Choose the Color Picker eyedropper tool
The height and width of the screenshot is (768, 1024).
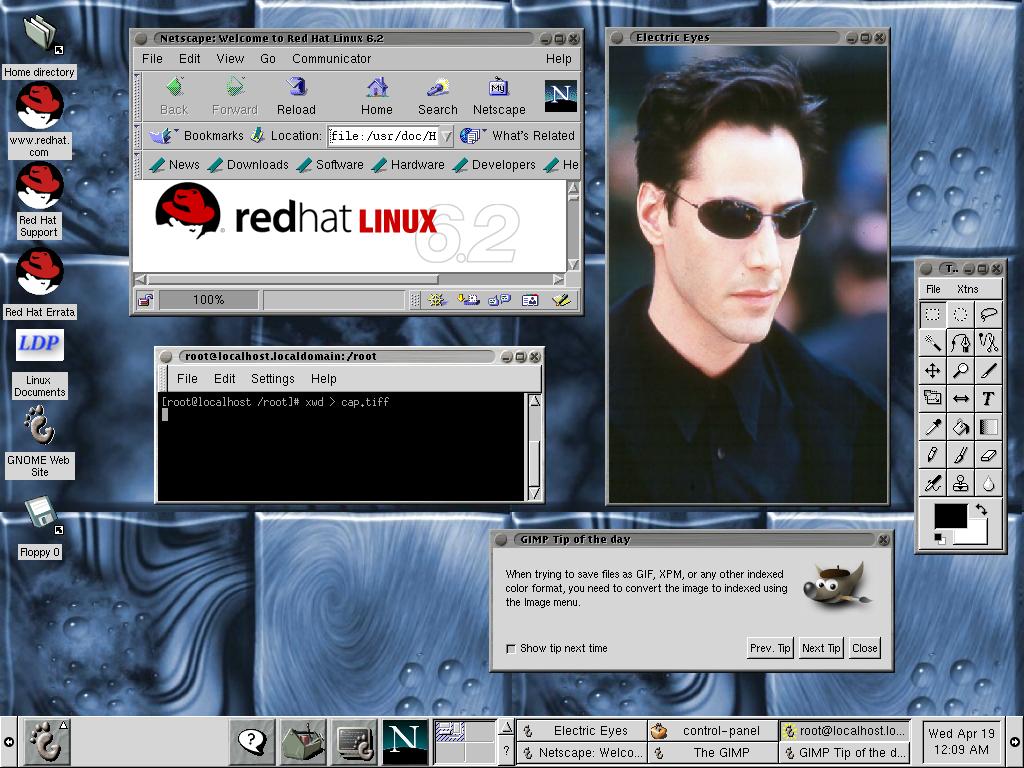[933, 427]
